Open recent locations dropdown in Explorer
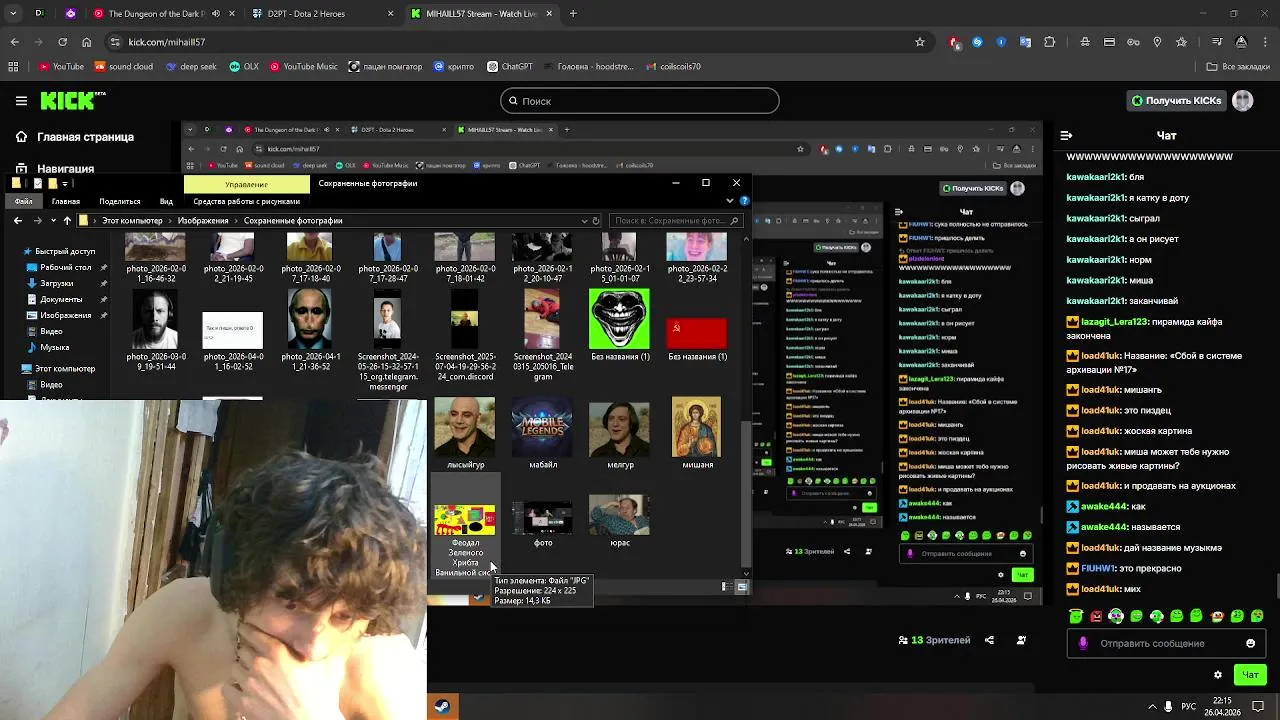Screen dimensions: 1280x720 pyautogui.click(x=52, y=220)
